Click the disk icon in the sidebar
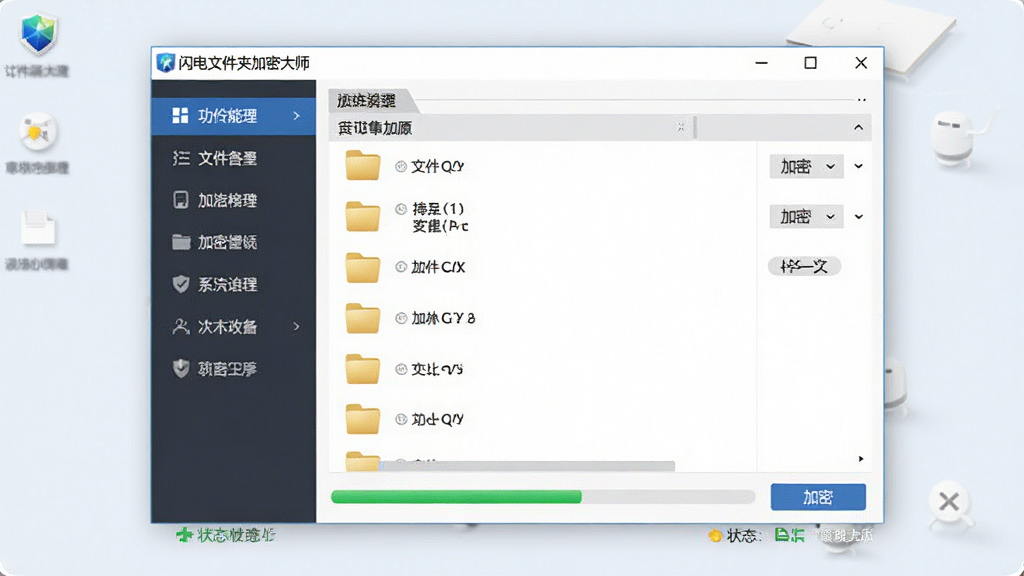Screen dimensions: 1024x576 (181, 200)
